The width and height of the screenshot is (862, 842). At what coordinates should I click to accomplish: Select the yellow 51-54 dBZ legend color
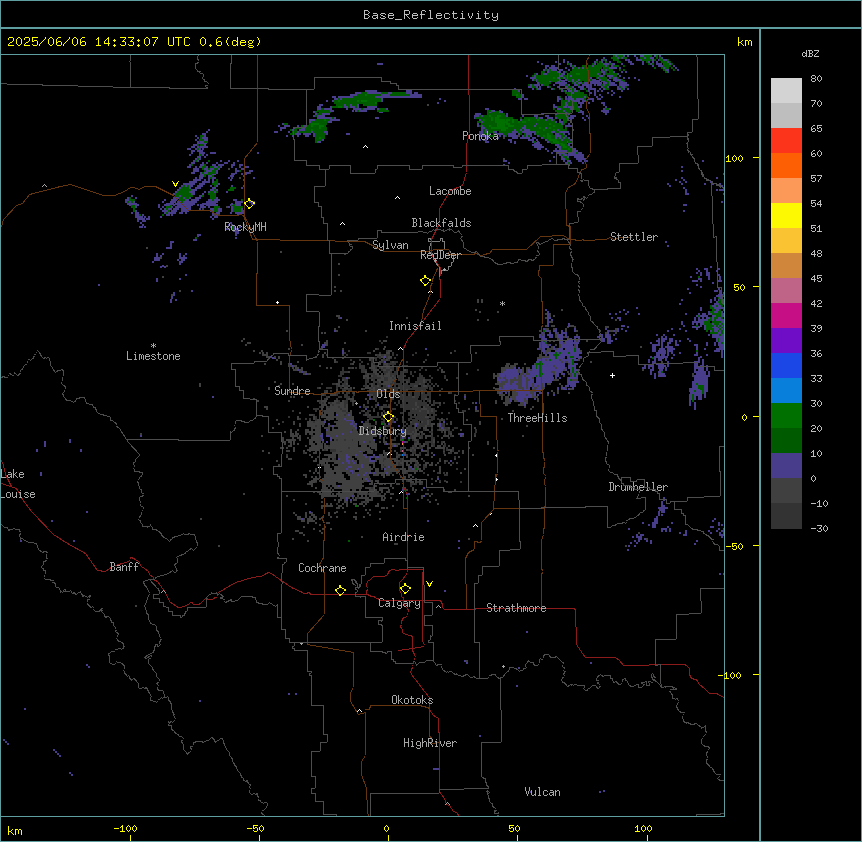click(786, 215)
